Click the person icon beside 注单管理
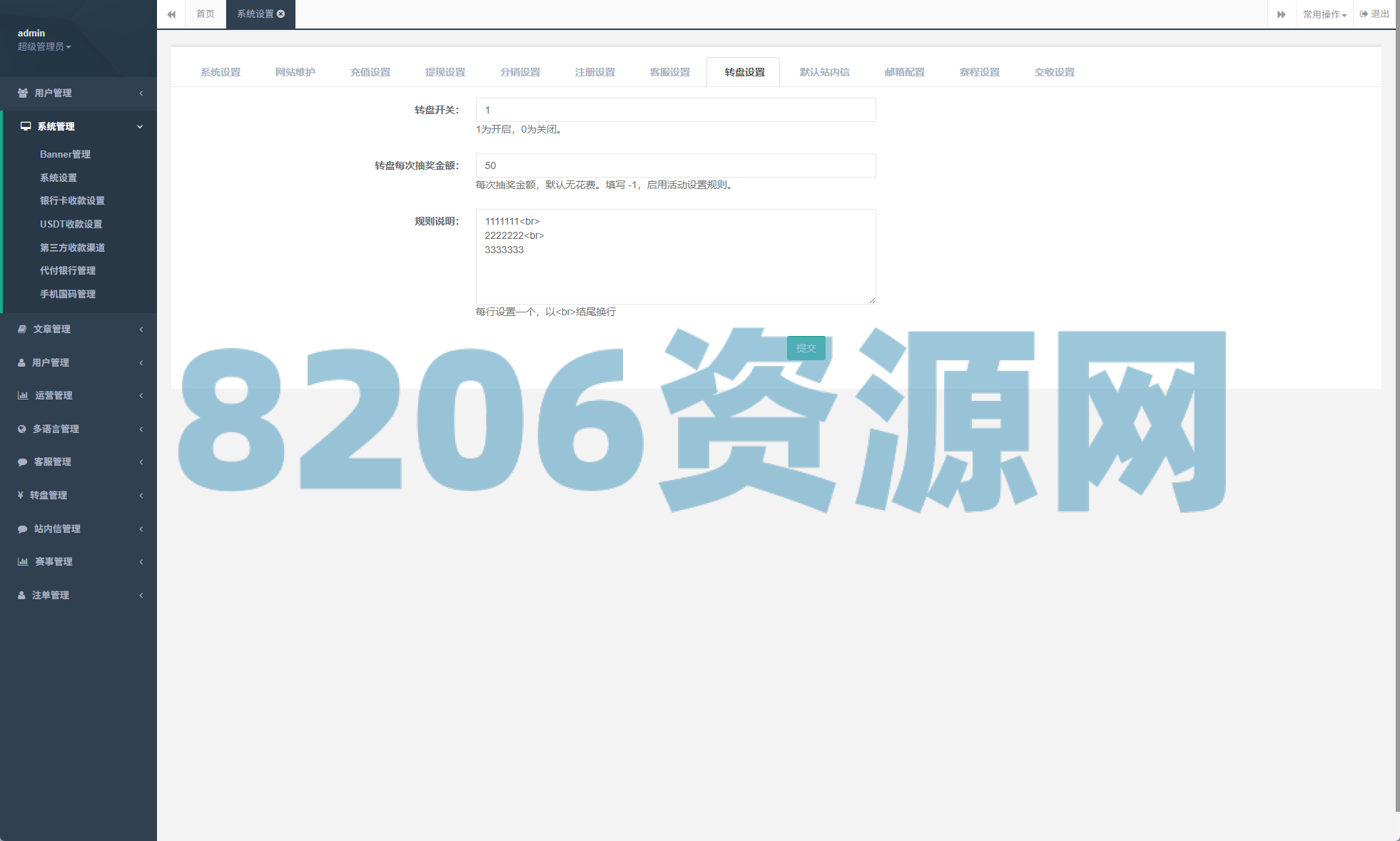This screenshot has width=1400, height=841. click(21, 595)
